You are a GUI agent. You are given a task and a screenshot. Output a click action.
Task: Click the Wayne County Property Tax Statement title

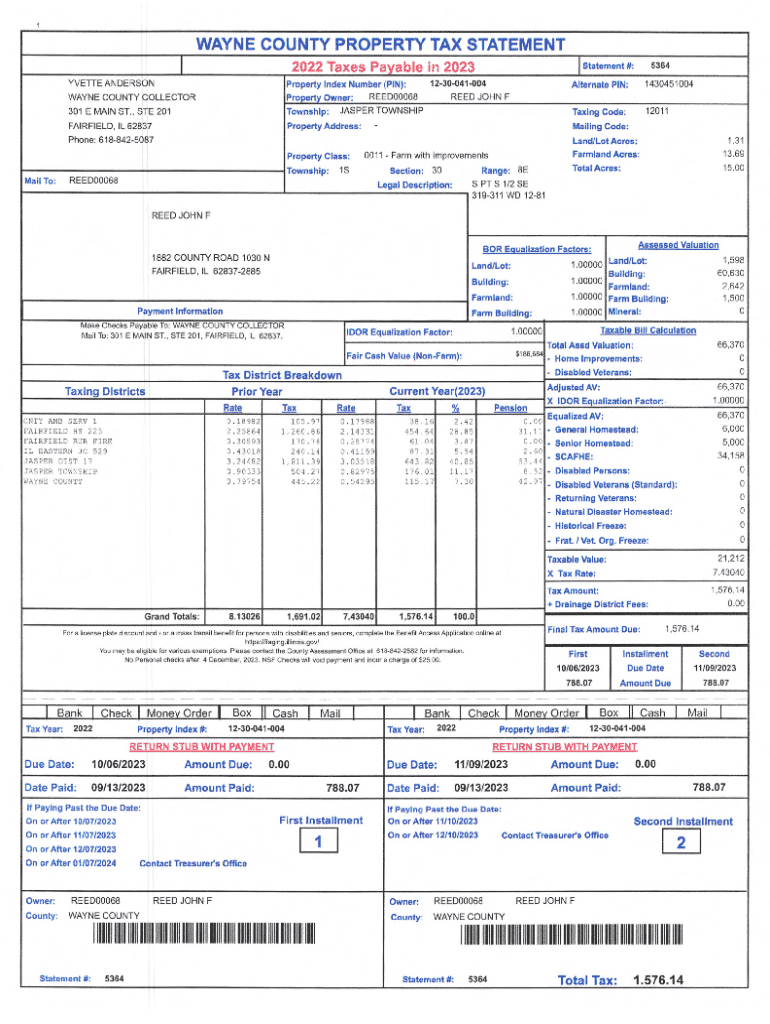(379, 45)
